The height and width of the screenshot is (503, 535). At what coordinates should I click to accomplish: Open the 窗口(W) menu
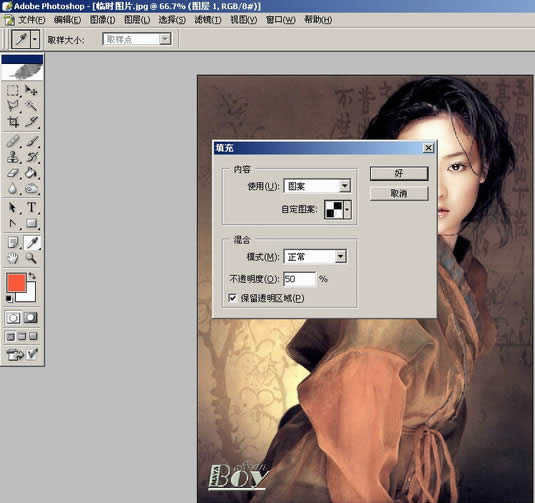pyautogui.click(x=280, y=20)
